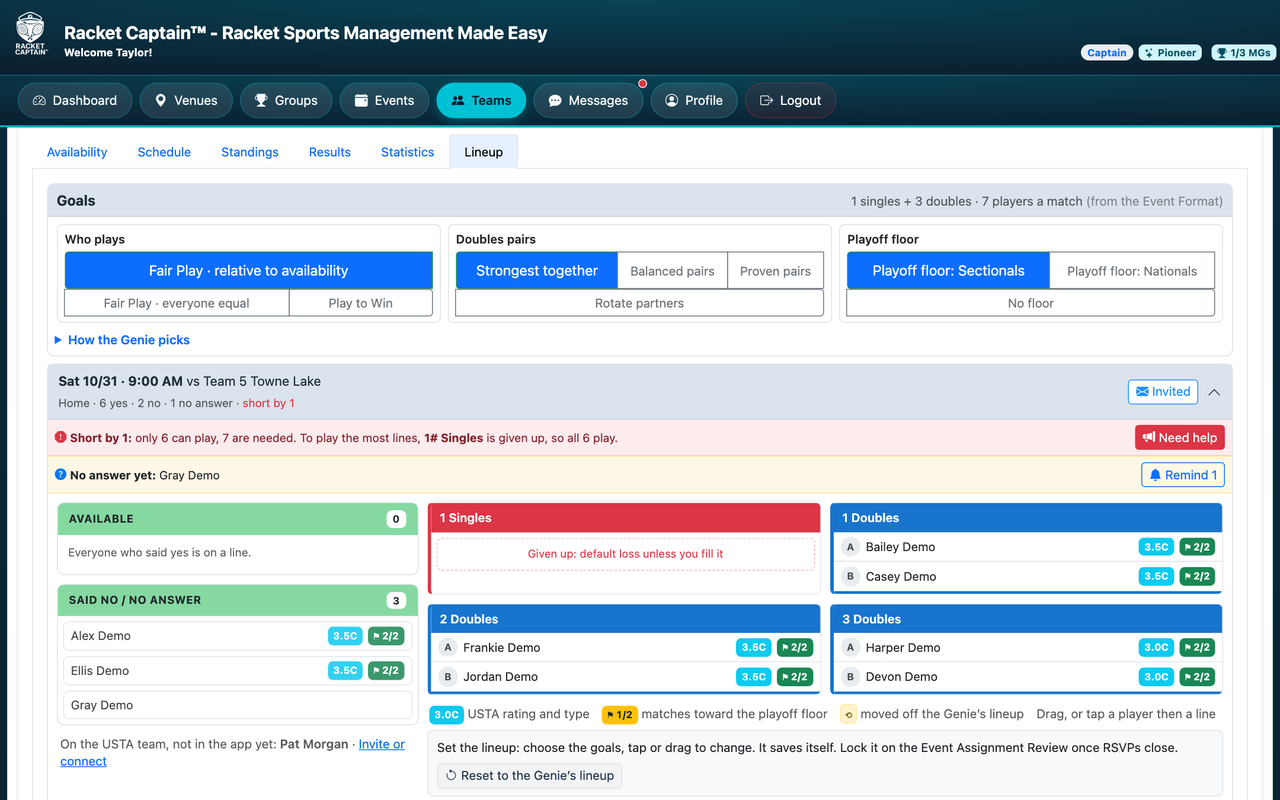This screenshot has width=1280, height=800.
Task: Click the Logout button
Action: coord(790,100)
